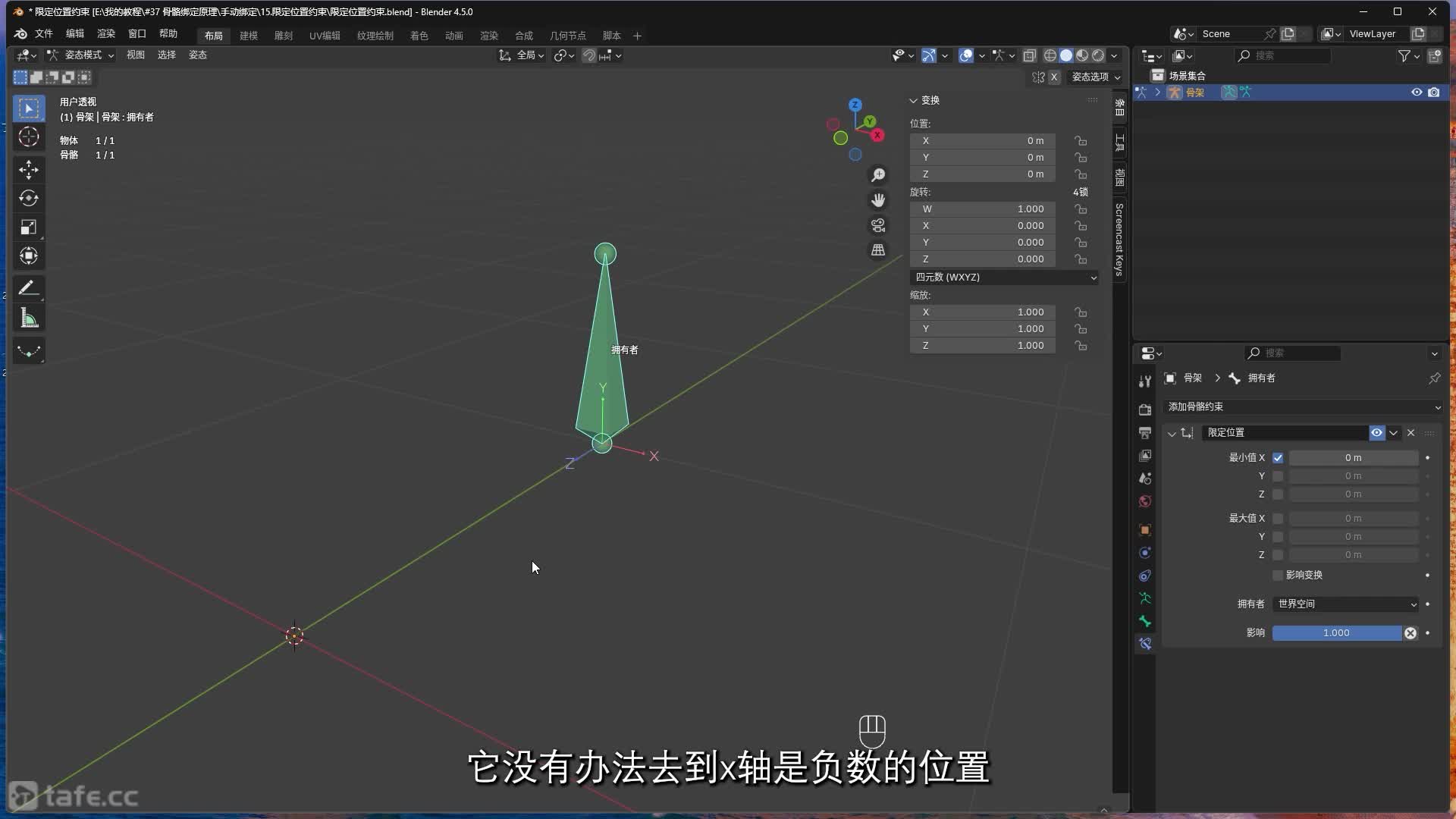
Task: Switch to rendered viewport shading
Action: pyautogui.click(x=1098, y=55)
